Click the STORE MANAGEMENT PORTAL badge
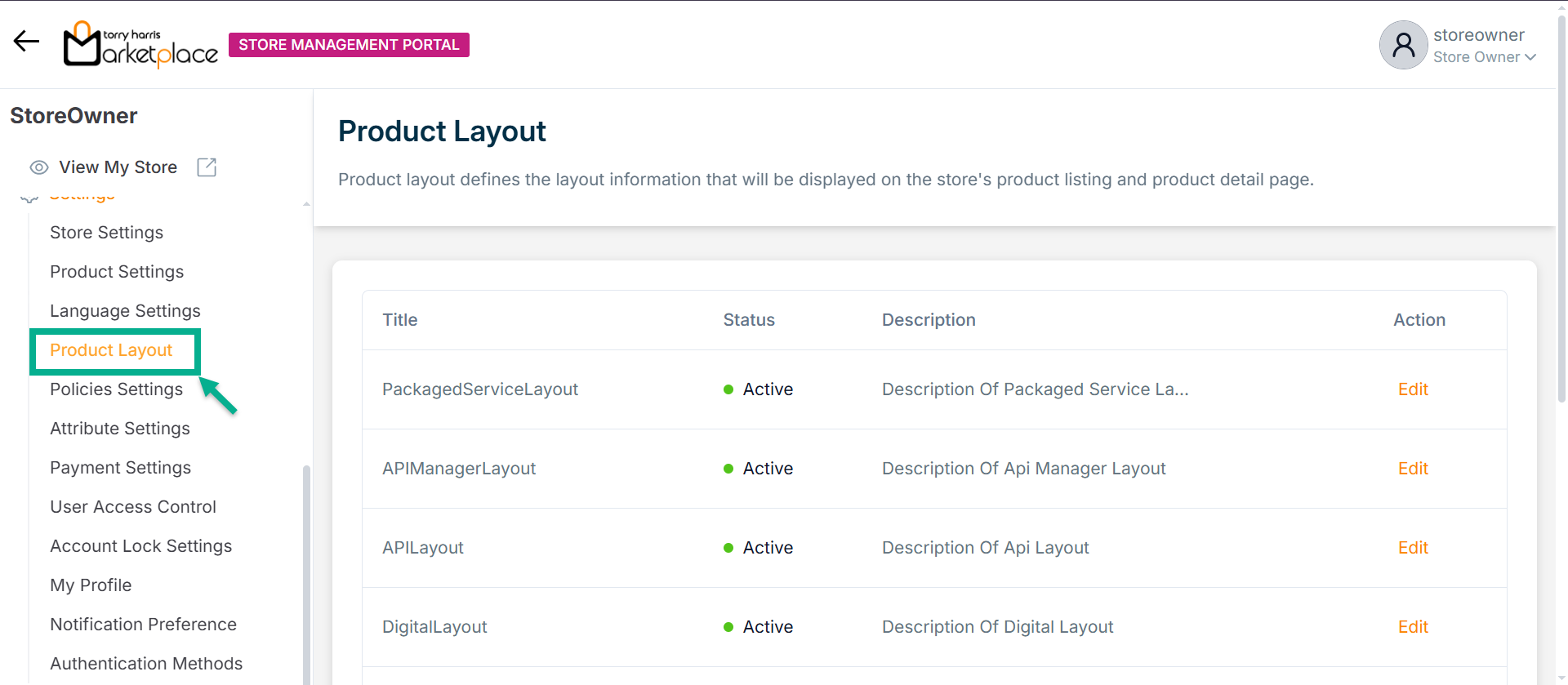The image size is (1568, 685). tap(349, 45)
